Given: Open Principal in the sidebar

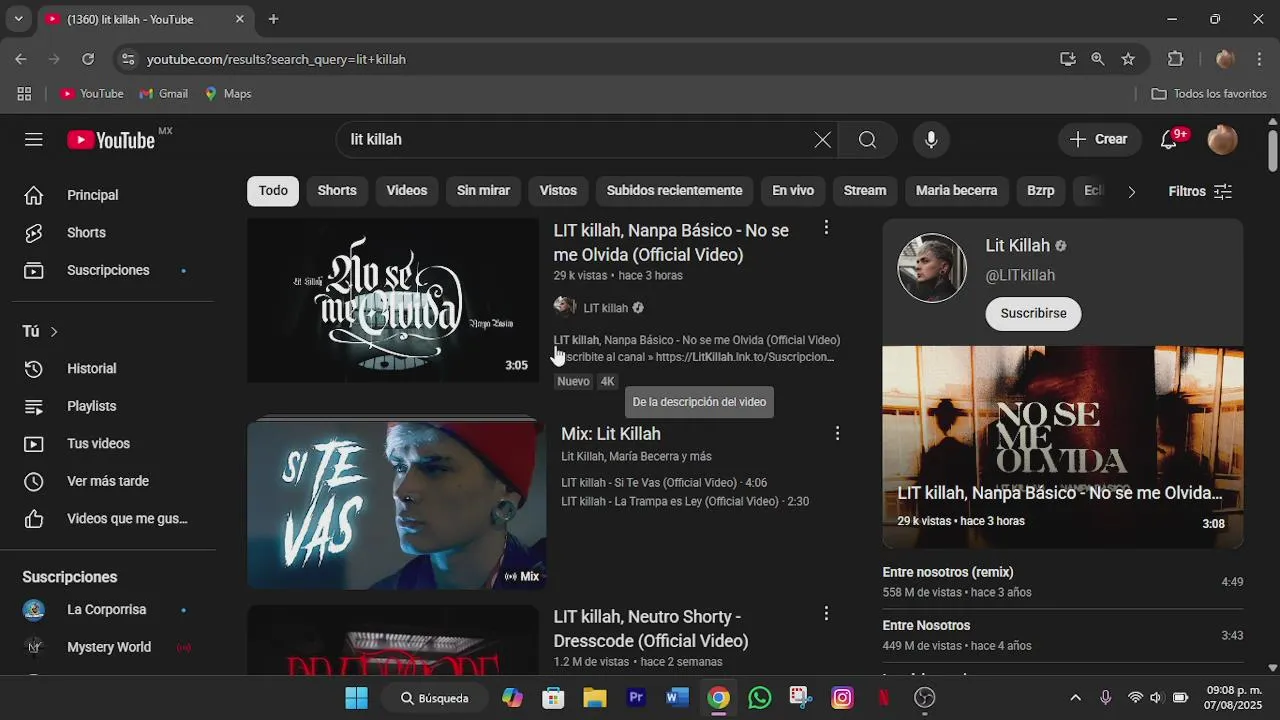Looking at the screenshot, I should [108, 195].
